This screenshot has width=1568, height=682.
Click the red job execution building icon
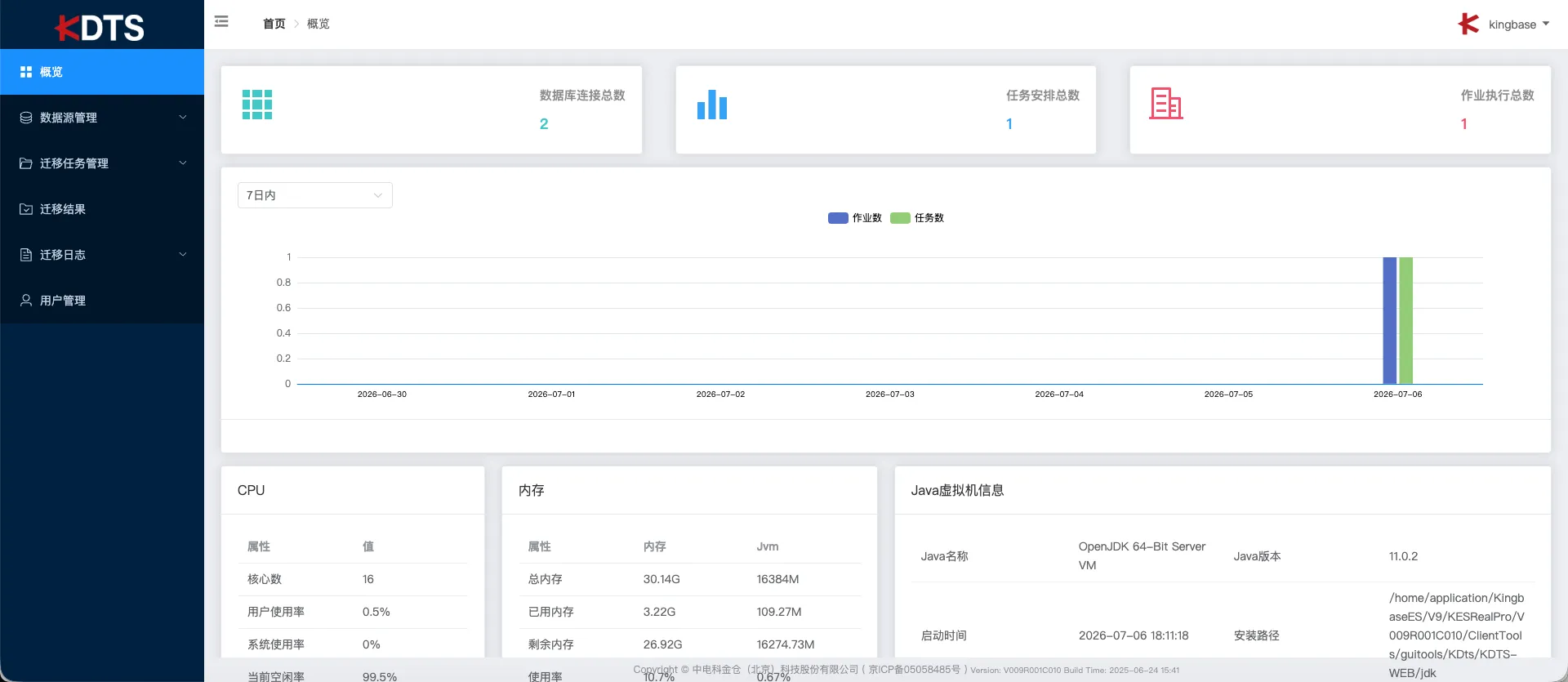1166,104
